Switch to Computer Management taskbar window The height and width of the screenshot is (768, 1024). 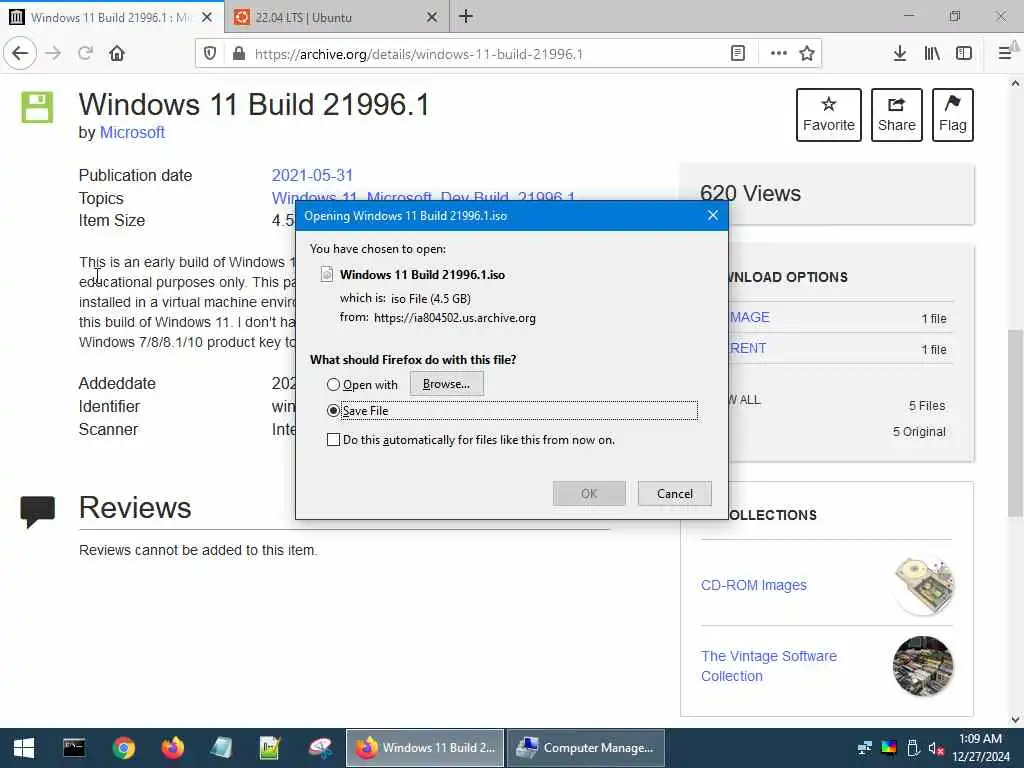[x=586, y=748]
